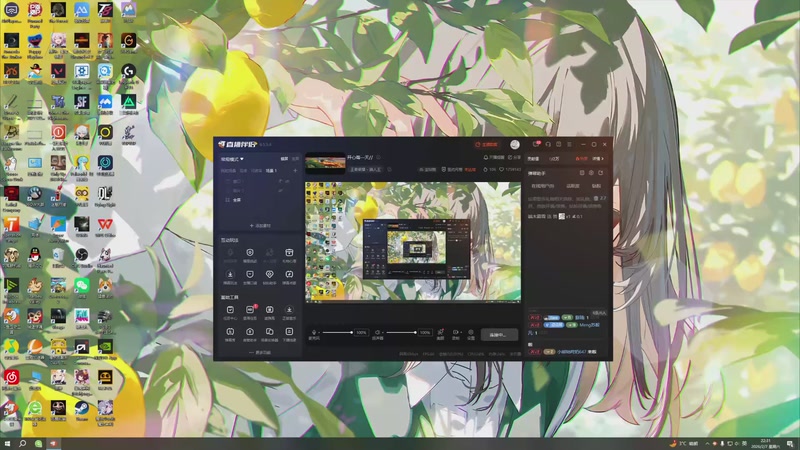Select the full-screen source row

pyautogui.click(x=260, y=200)
